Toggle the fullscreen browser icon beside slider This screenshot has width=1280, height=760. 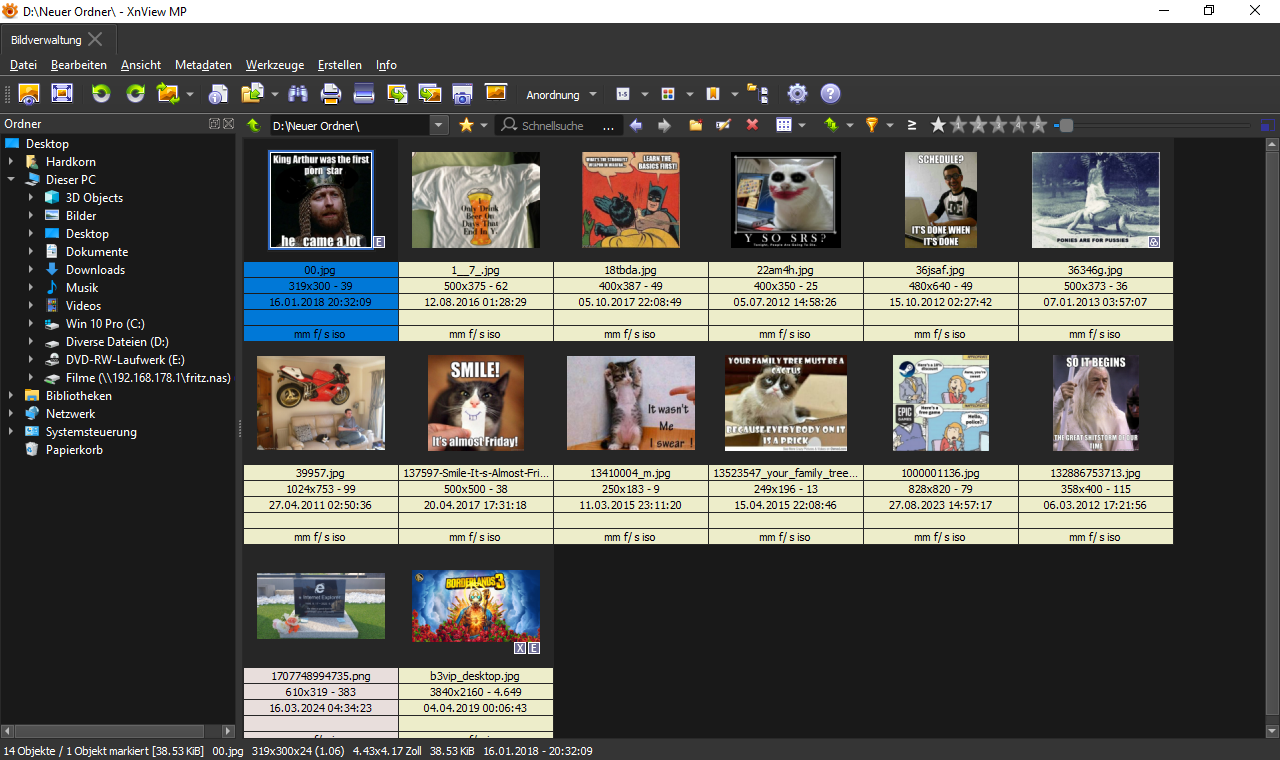pyautogui.click(x=1268, y=126)
